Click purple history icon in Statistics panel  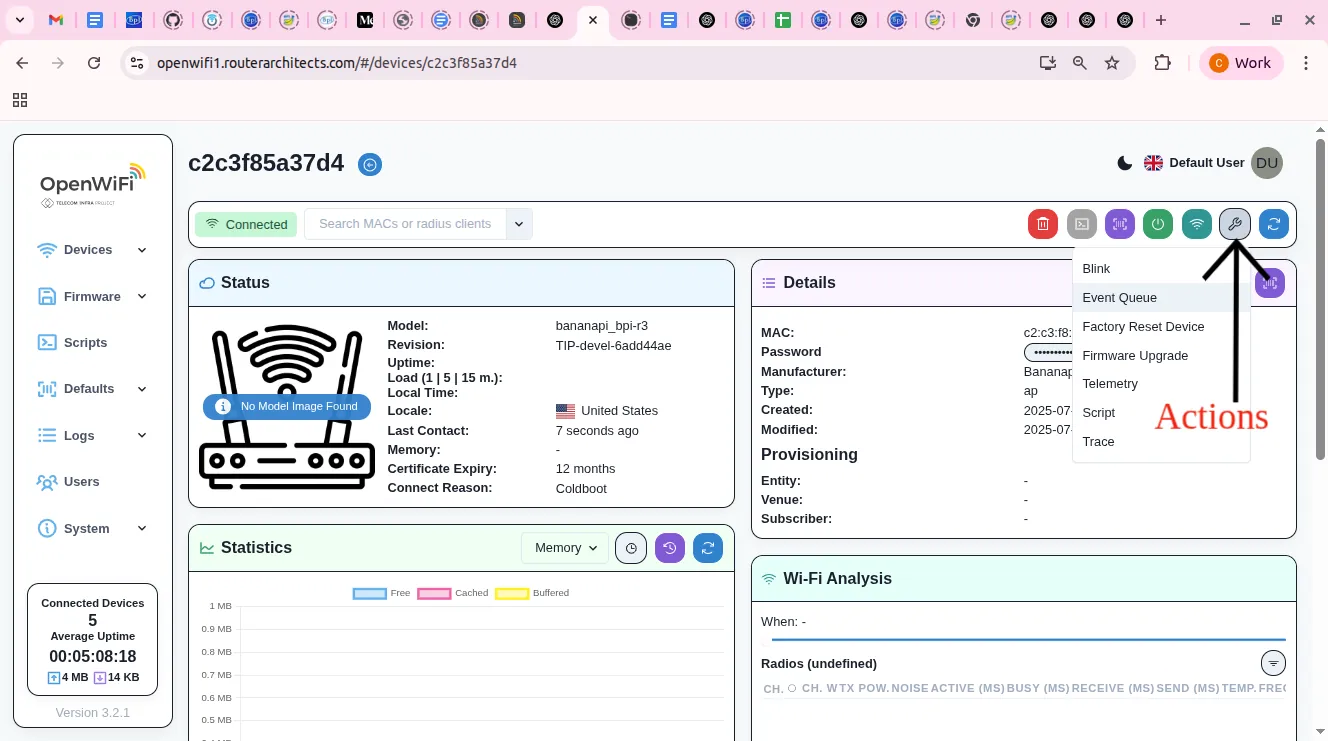[x=670, y=548]
